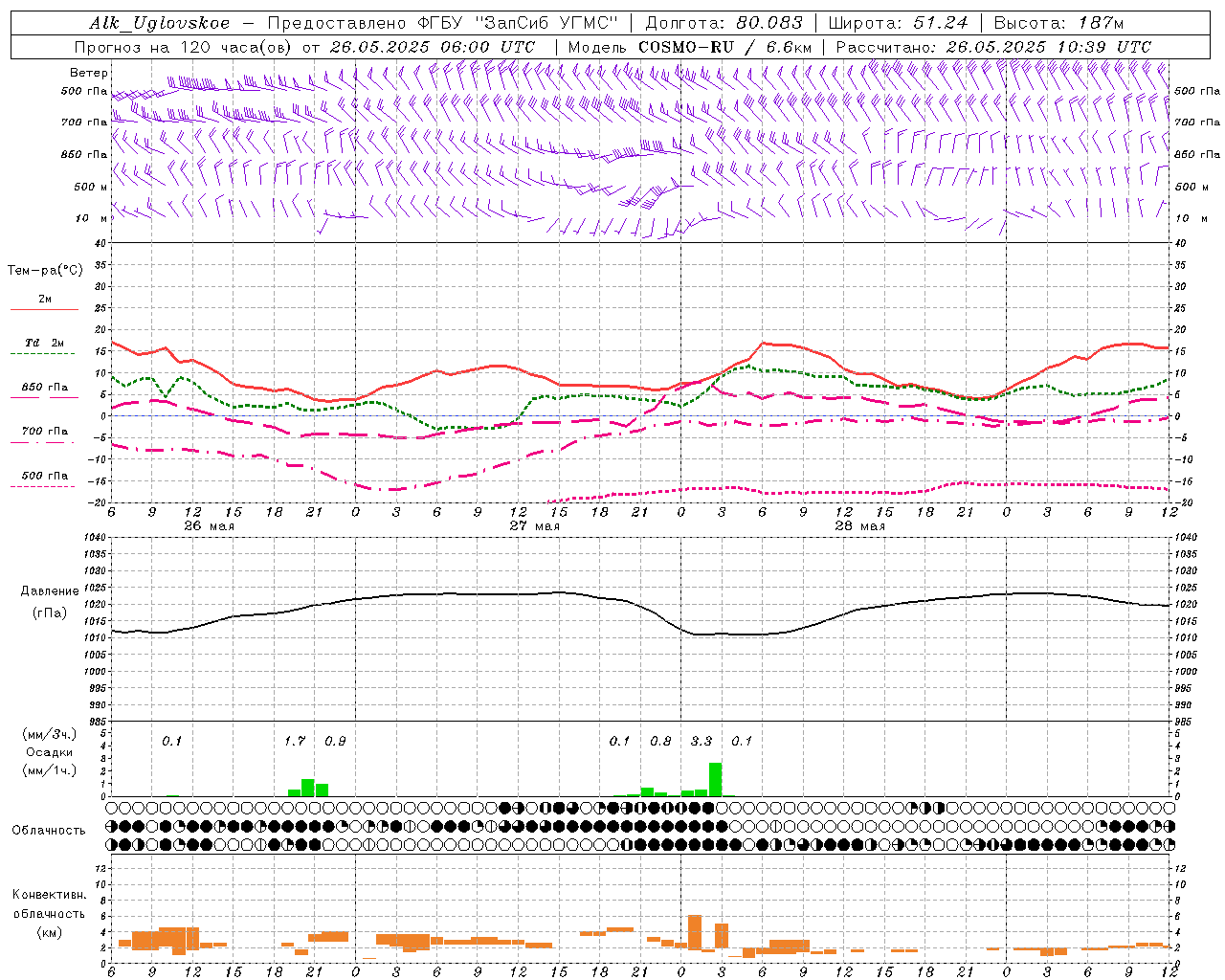
Task: Click the model name COSMO-RU
Action: (x=686, y=47)
